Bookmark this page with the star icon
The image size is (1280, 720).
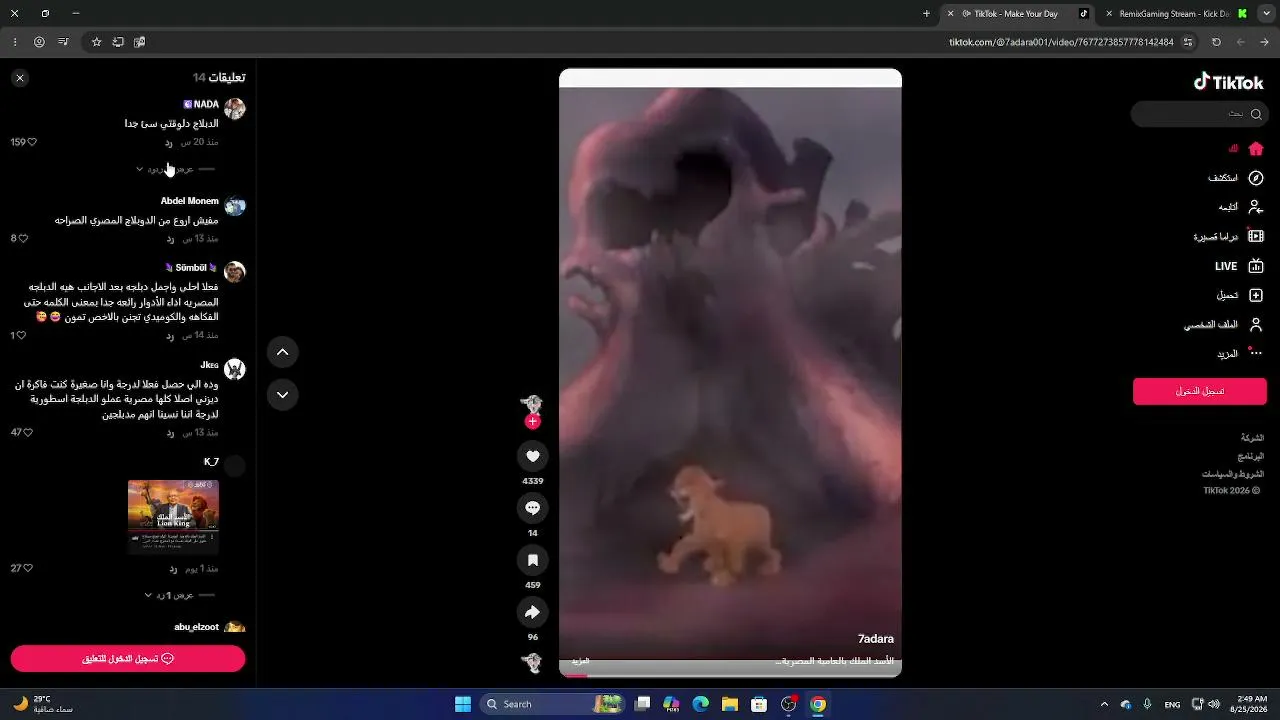click(x=97, y=42)
